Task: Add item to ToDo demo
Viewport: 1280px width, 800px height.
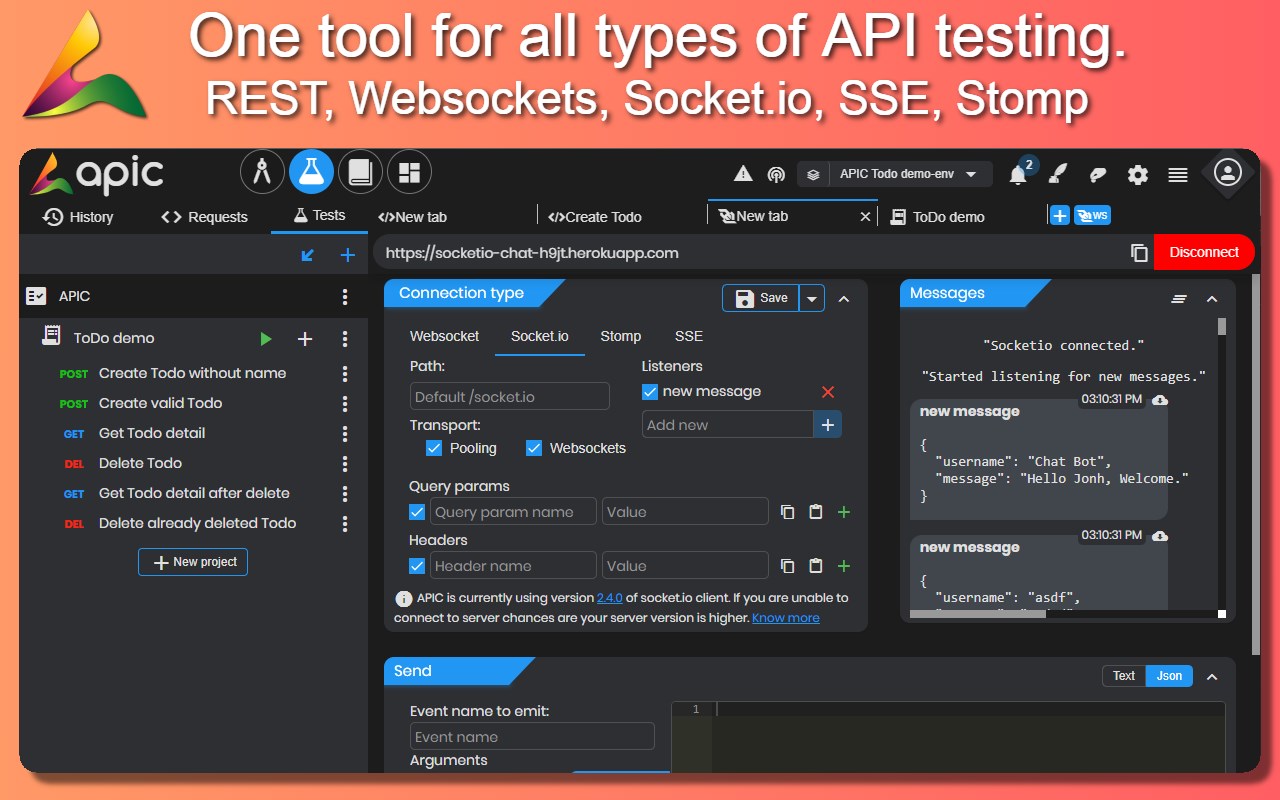Action: tap(305, 339)
